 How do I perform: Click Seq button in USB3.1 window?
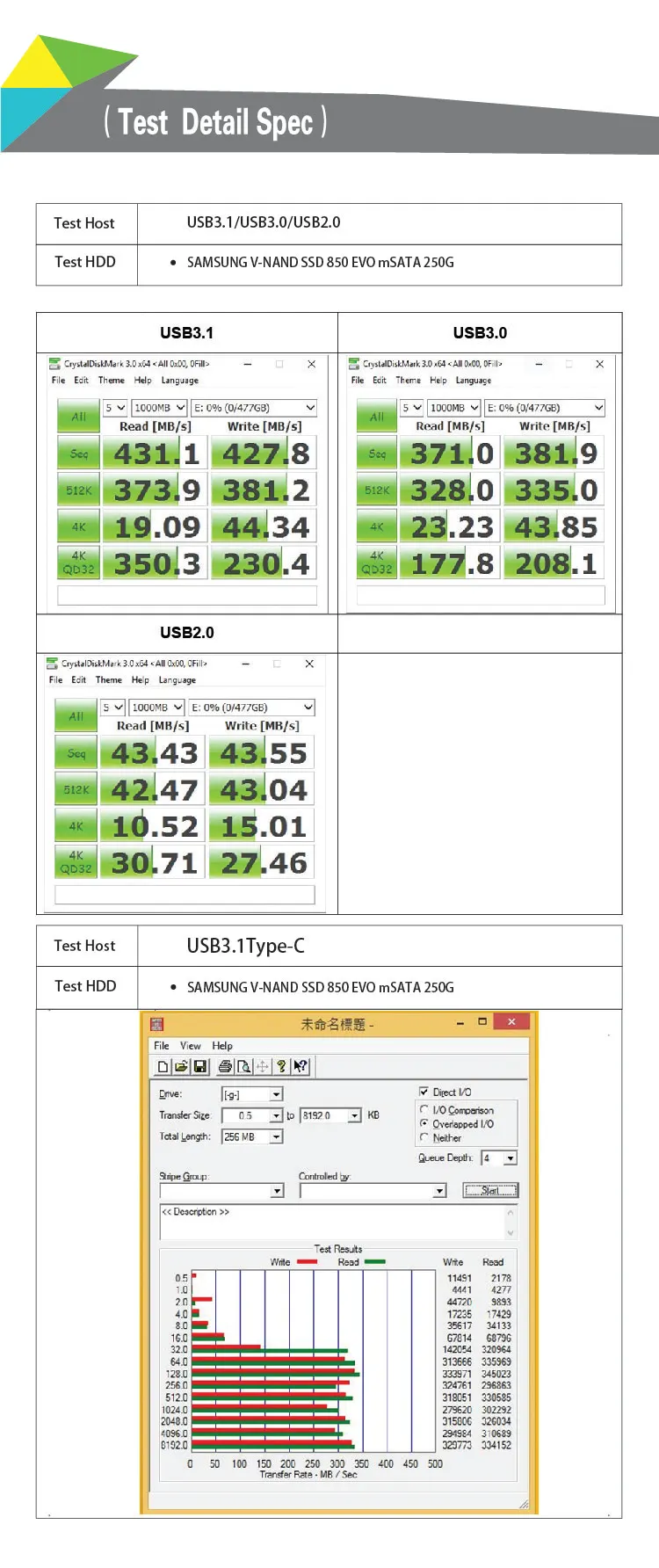point(78,454)
